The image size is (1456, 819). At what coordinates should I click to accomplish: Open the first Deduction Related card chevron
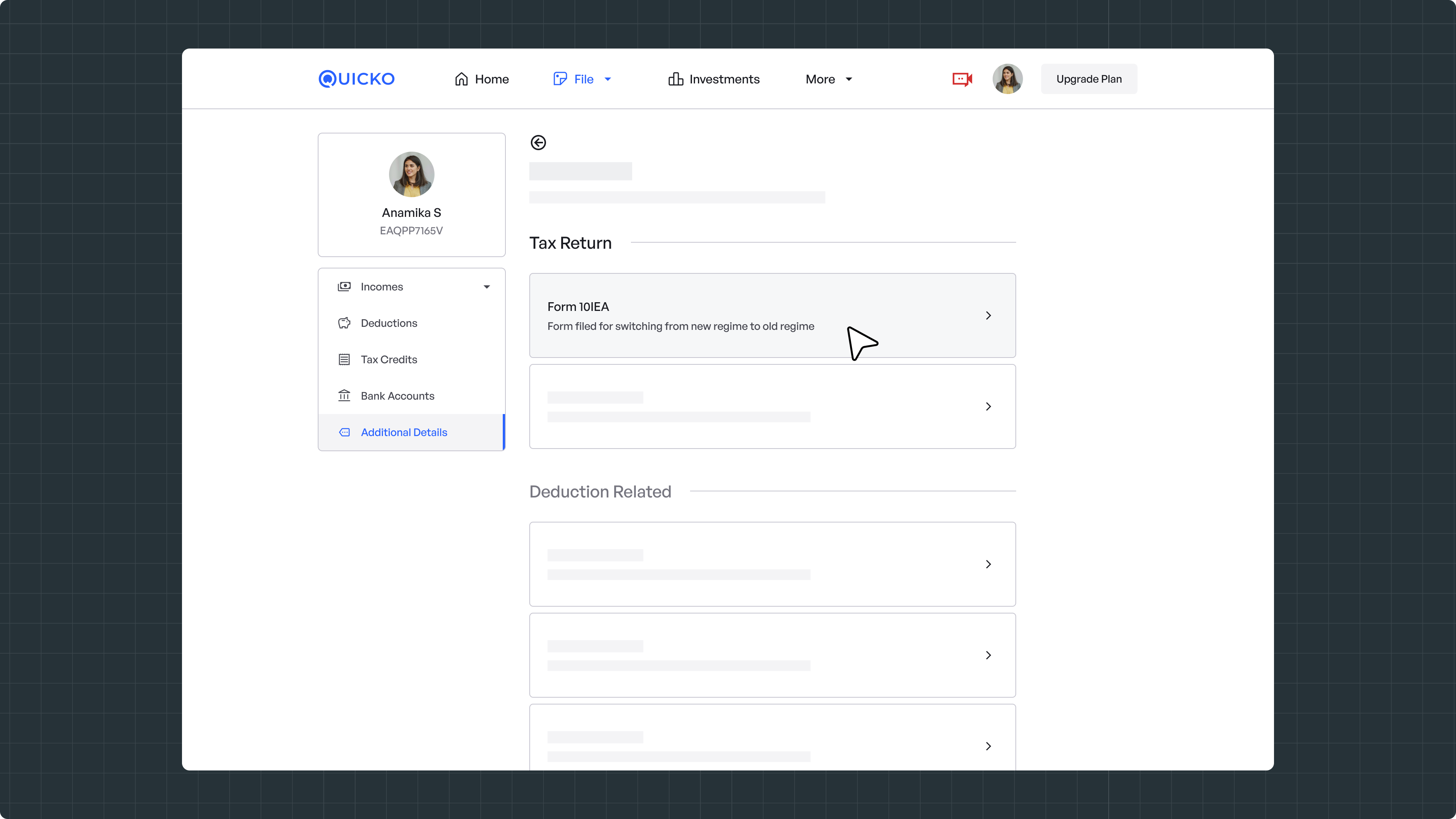[x=988, y=564]
